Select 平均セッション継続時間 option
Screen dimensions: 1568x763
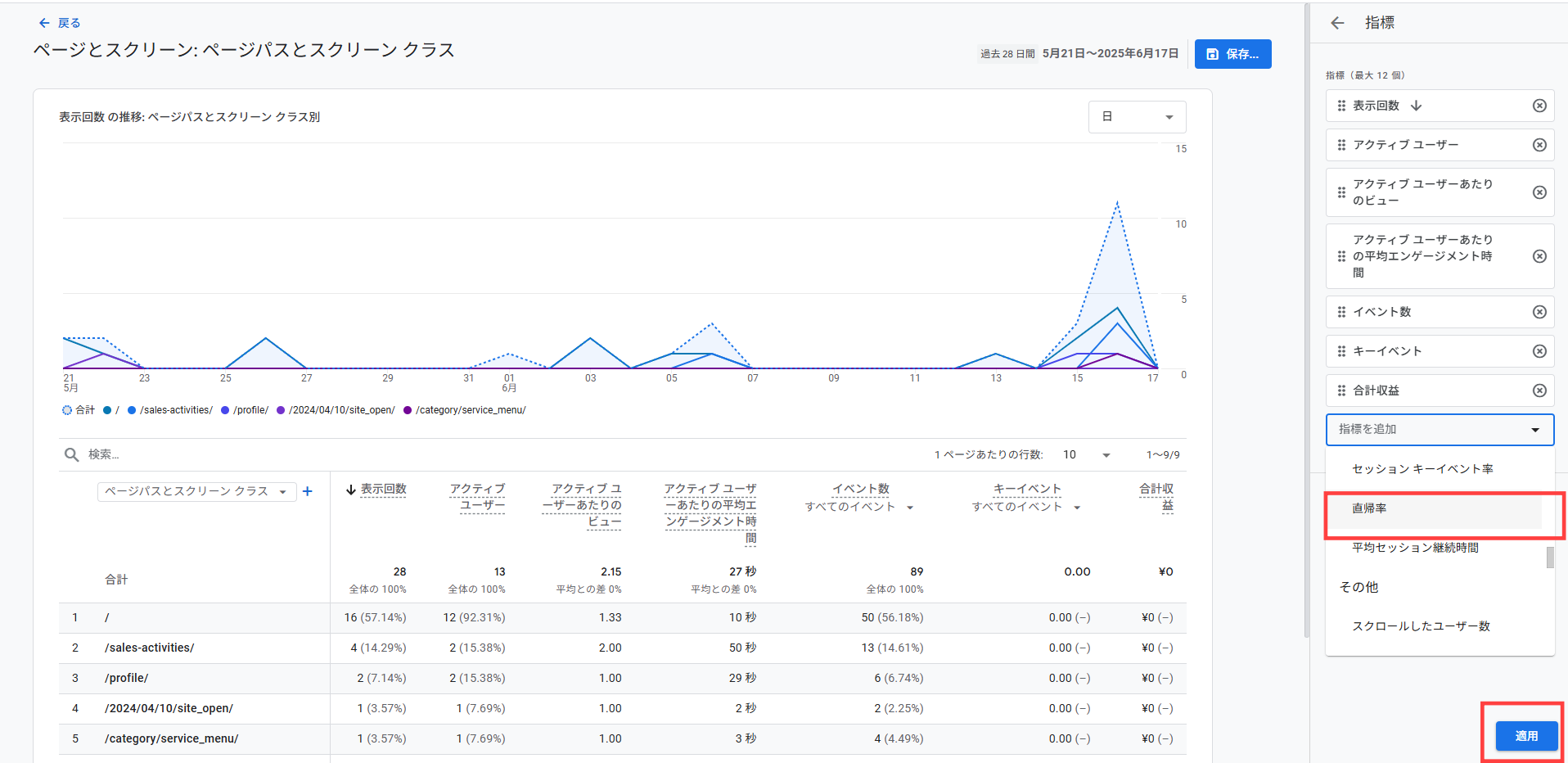[1434, 548]
